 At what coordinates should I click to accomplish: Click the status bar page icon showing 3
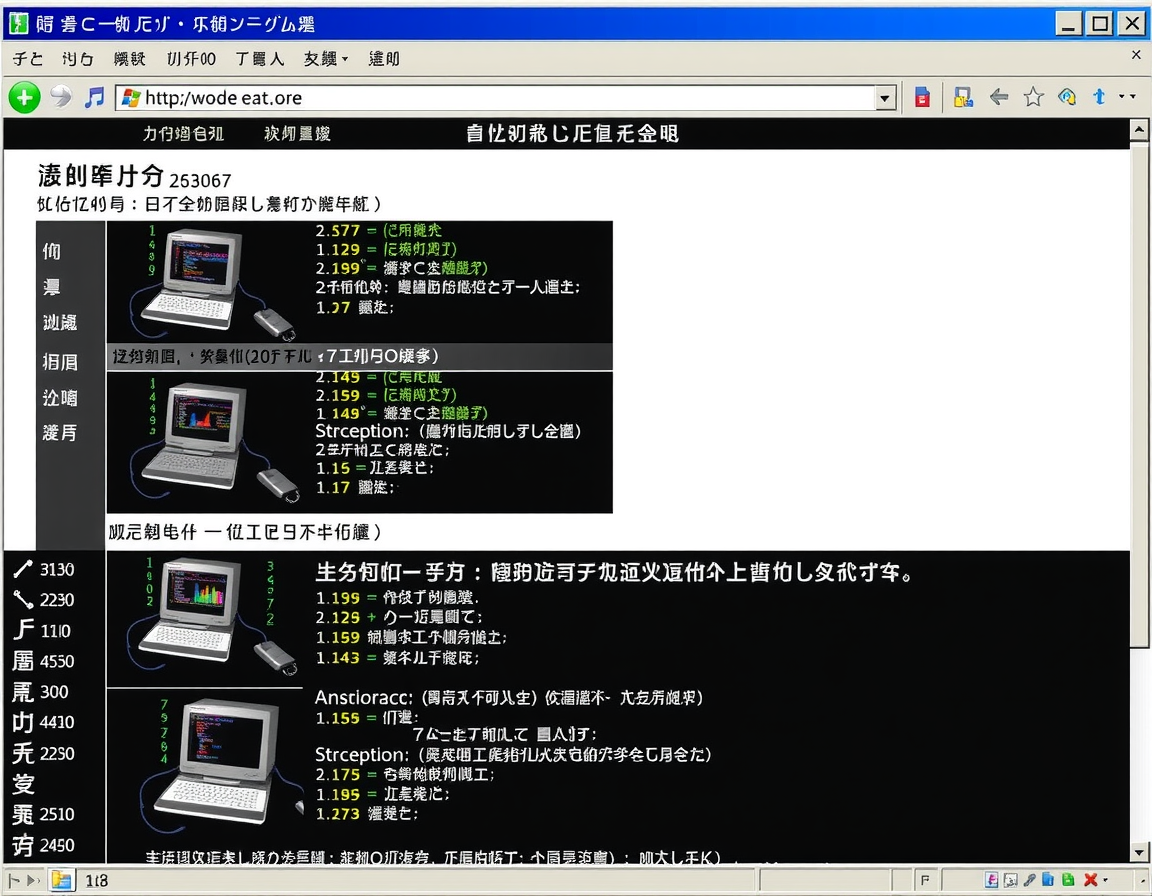tap(1011, 880)
